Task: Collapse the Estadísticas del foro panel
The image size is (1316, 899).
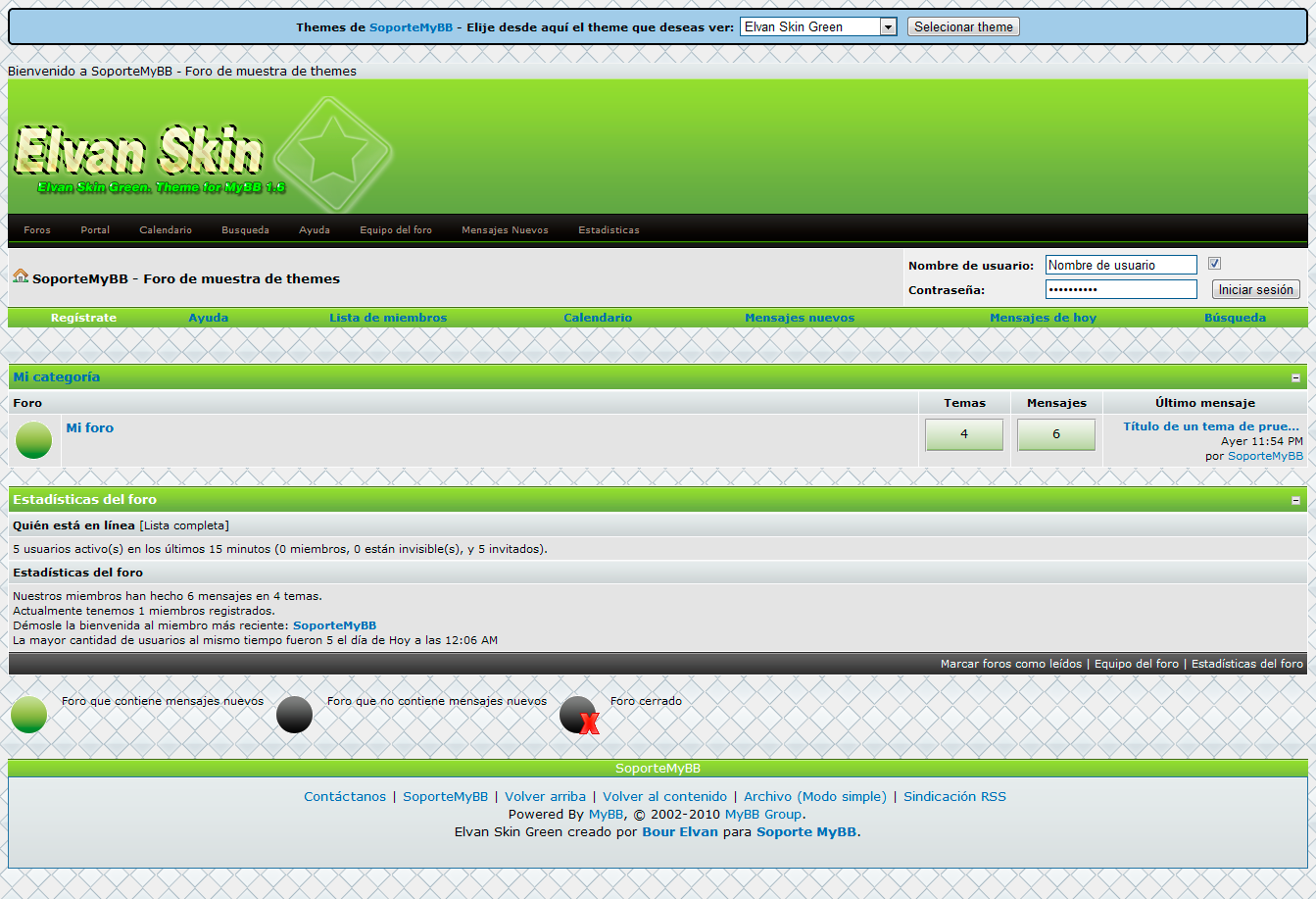Action: 1295,501
